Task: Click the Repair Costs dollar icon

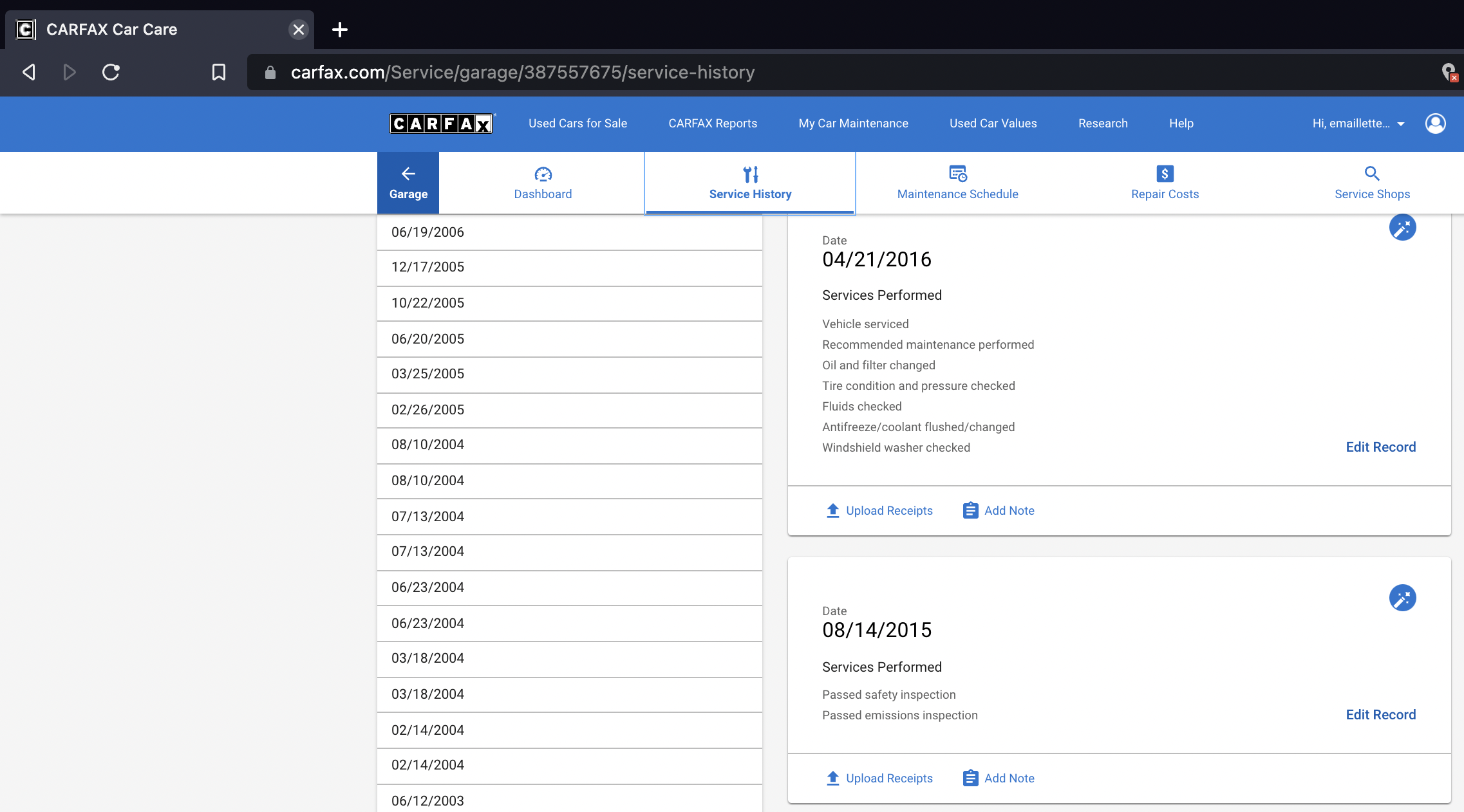Action: tap(1165, 174)
